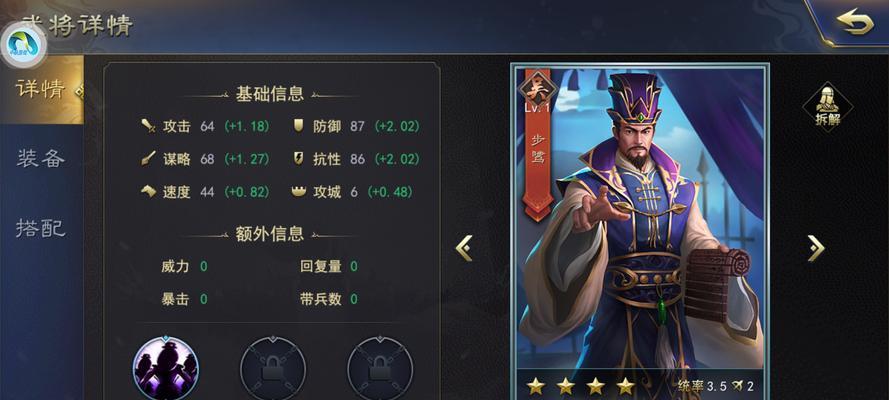Show previous general with left chevron
This screenshot has width=889, height=400.
464,248
